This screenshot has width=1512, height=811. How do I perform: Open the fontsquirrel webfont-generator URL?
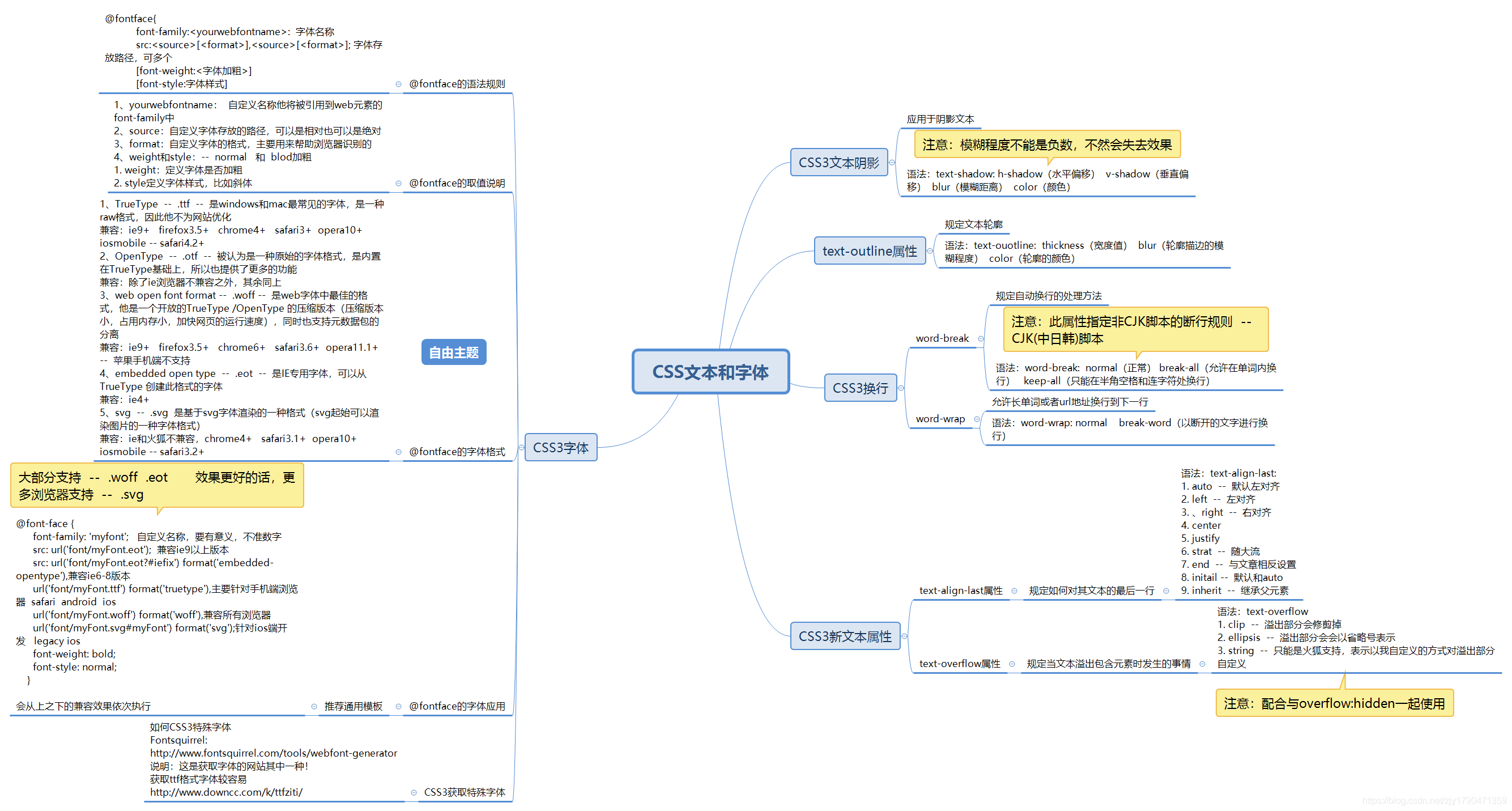click(x=274, y=753)
